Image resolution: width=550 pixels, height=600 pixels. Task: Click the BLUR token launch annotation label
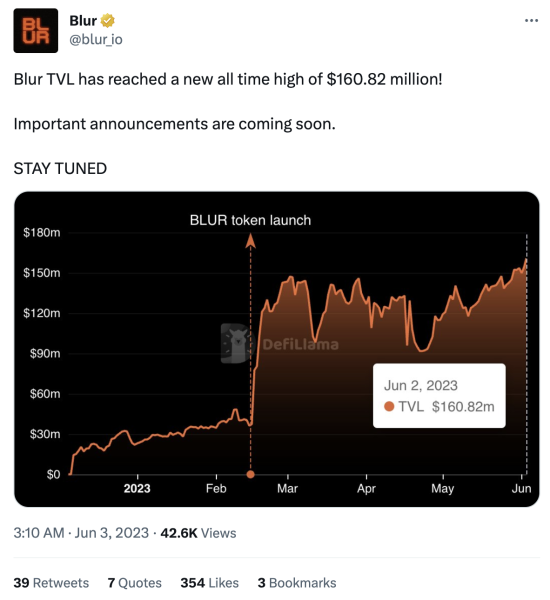coord(250,220)
